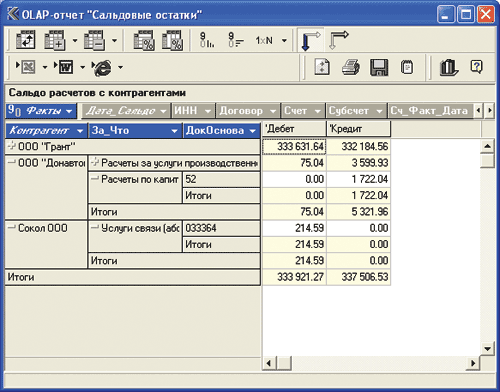500x392 pixels.
Task: Toggle the blue downward arrow direction button
Action: click(x=310, y=40)
